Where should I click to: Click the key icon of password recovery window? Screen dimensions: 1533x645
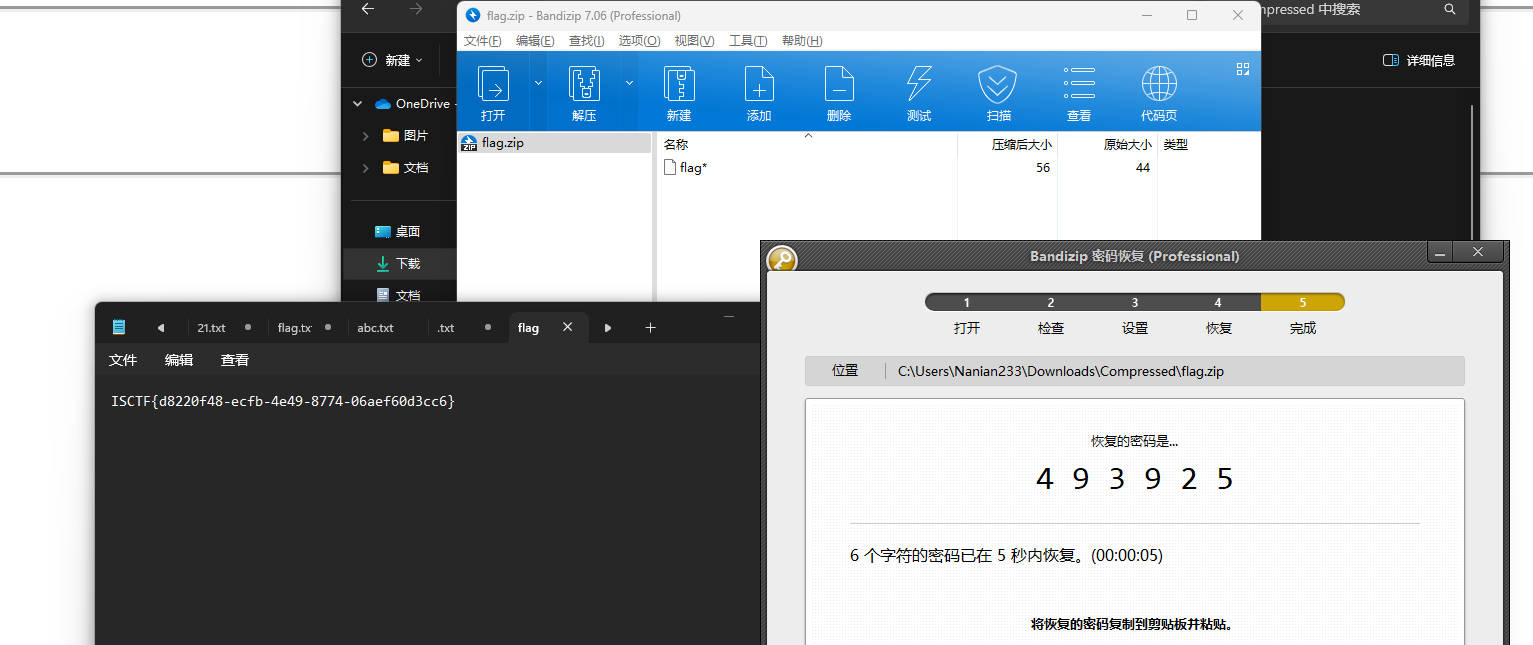(x=781, y=259)
